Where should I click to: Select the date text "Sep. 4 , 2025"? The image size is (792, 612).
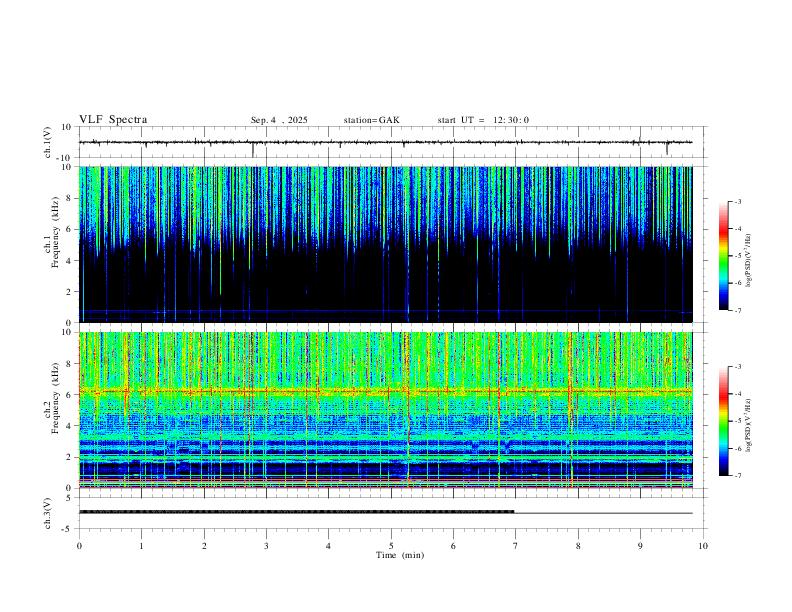(279, 120)
